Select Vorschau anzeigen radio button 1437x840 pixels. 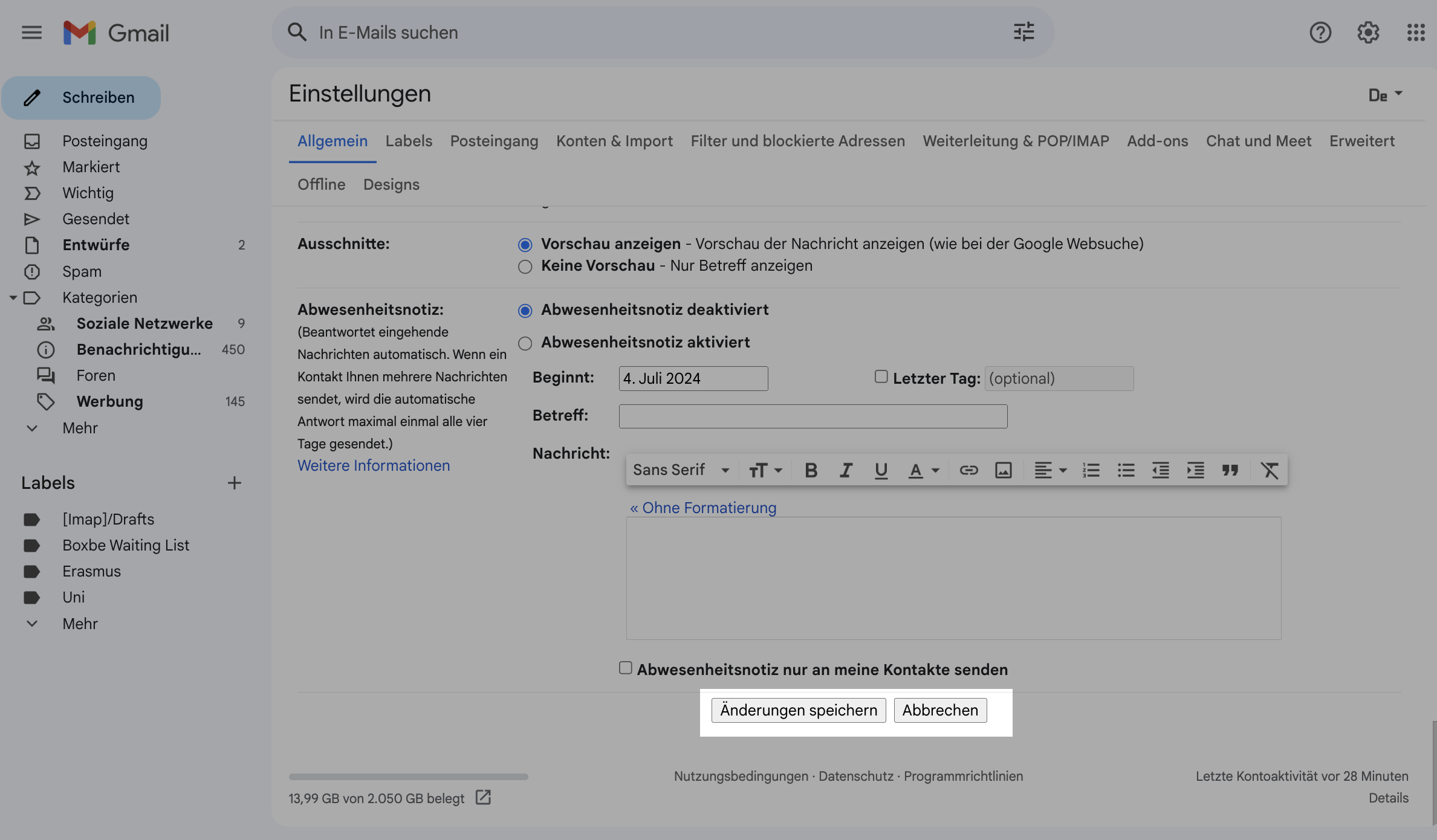point(525,244)
